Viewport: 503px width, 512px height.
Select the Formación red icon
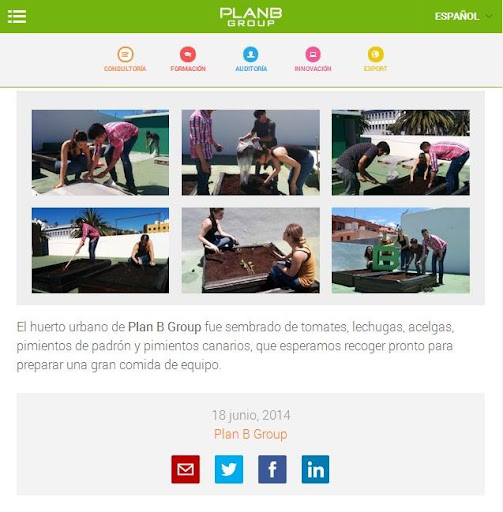188,54
